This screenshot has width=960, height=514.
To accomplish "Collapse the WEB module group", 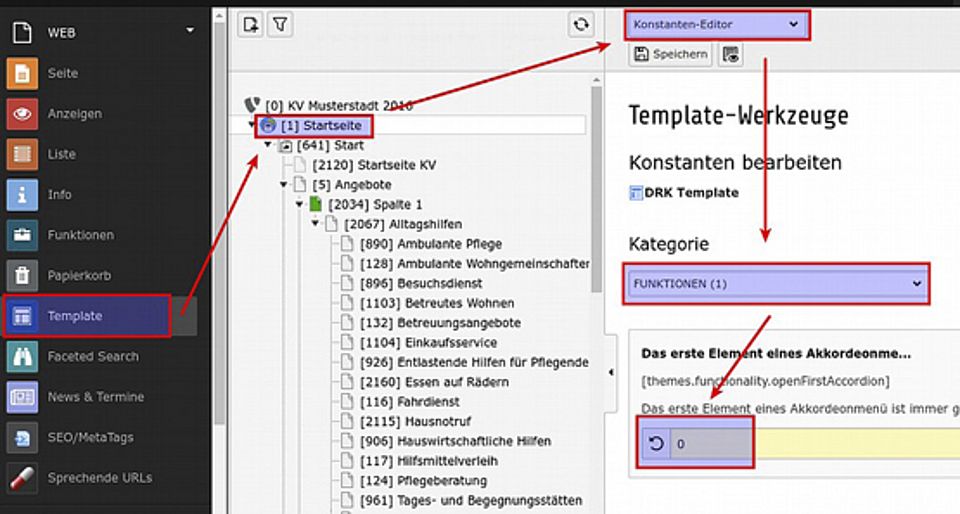I will [190, 32].
